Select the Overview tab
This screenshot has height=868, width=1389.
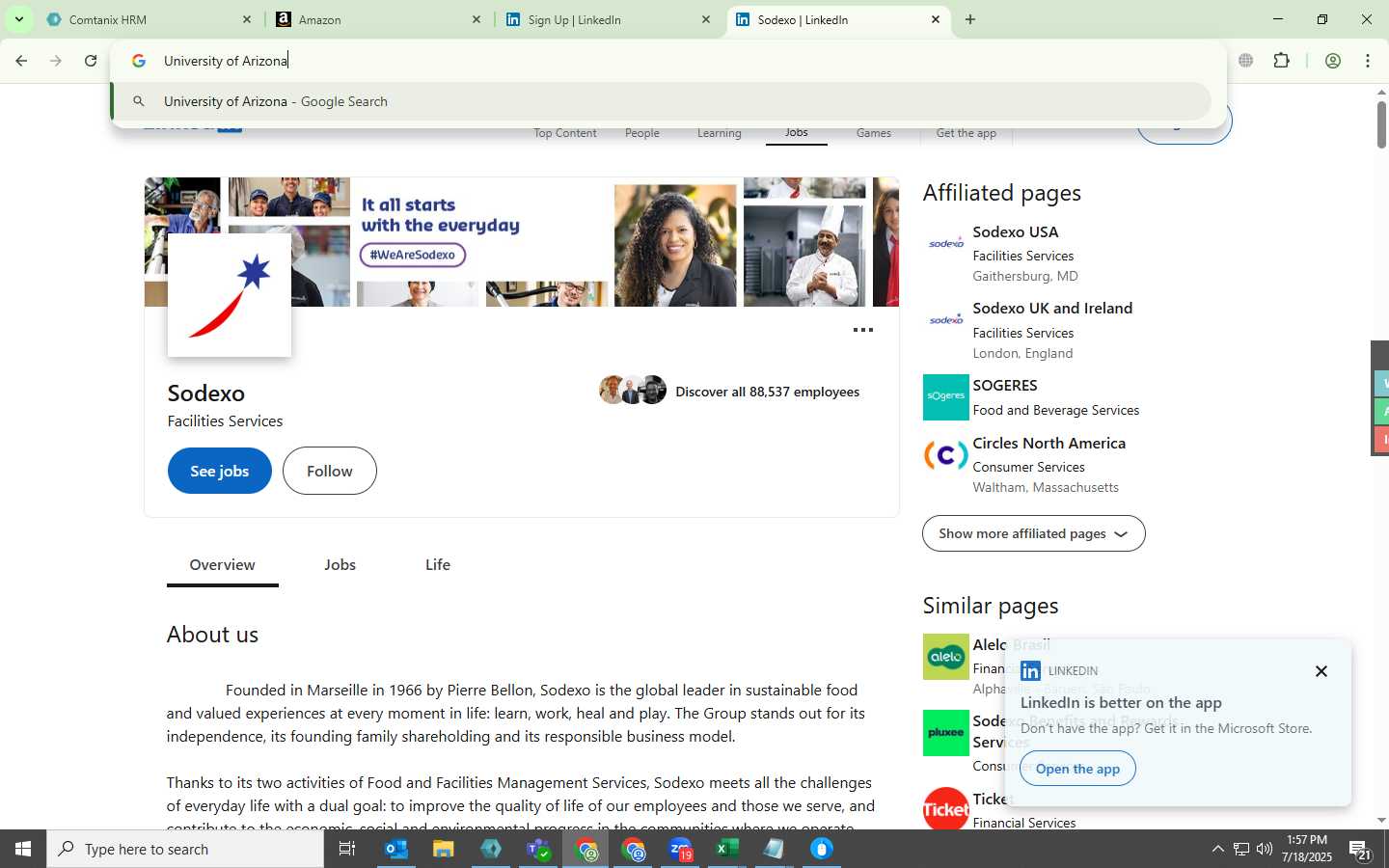222,564
